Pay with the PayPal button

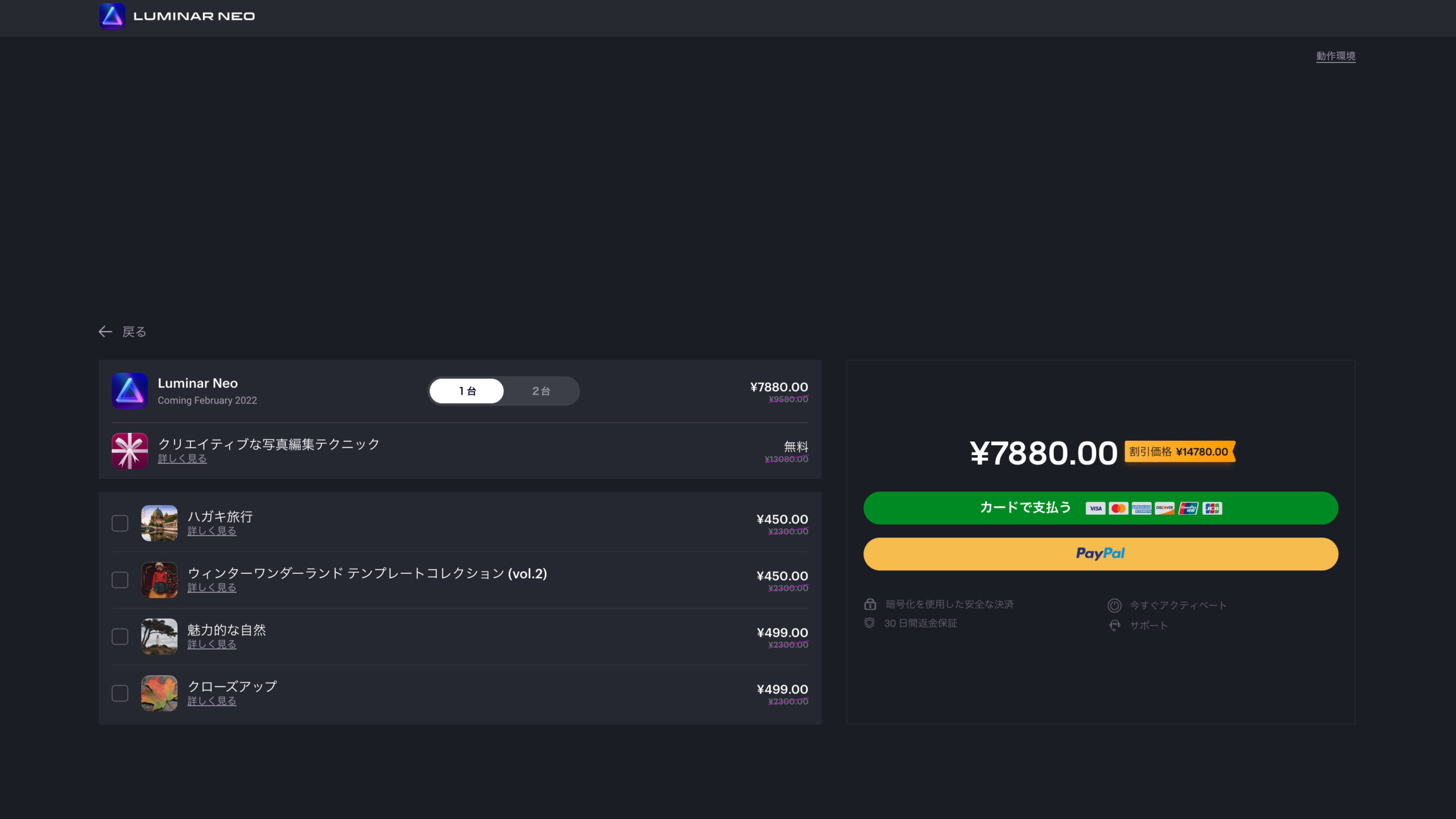1101,554
